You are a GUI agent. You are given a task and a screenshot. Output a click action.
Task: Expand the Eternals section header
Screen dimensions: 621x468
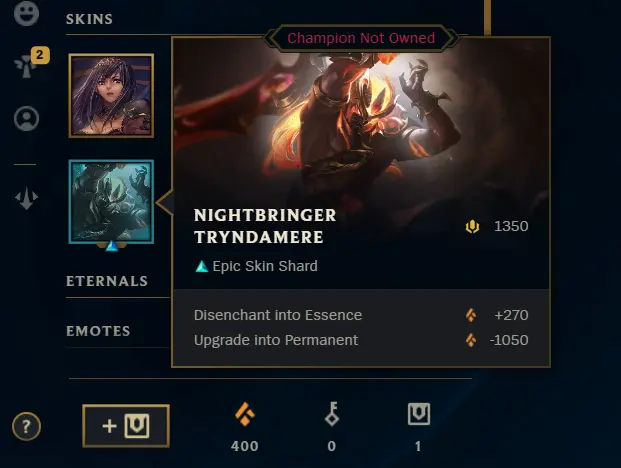107,281
